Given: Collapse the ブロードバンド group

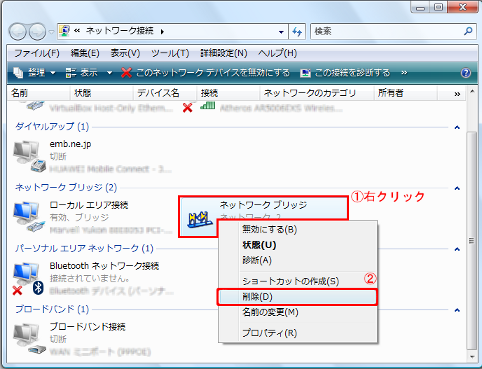Looking at the screenshot, I should coord(457,310).
